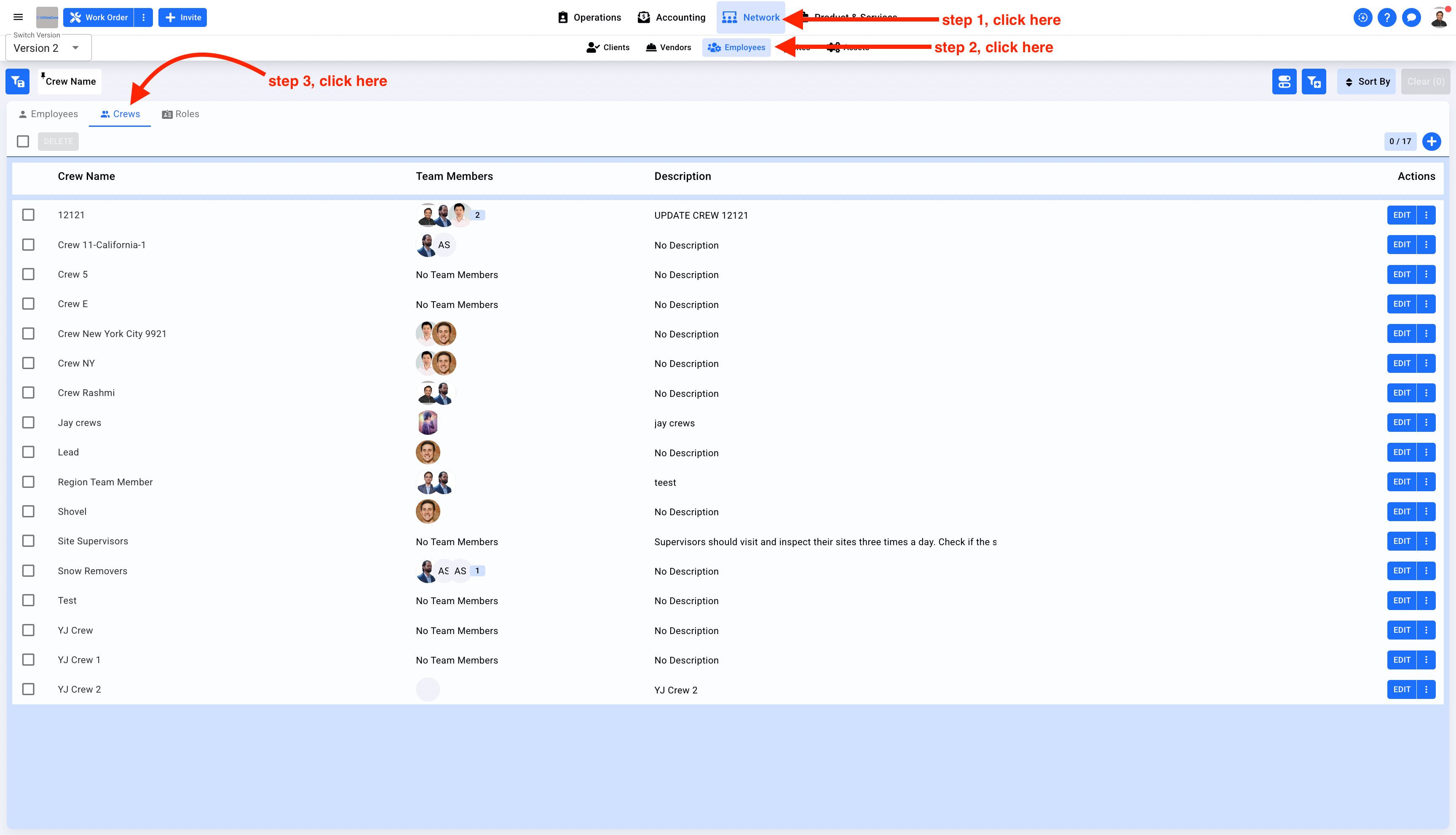Open the user profile avatar

click(1439, 17)
